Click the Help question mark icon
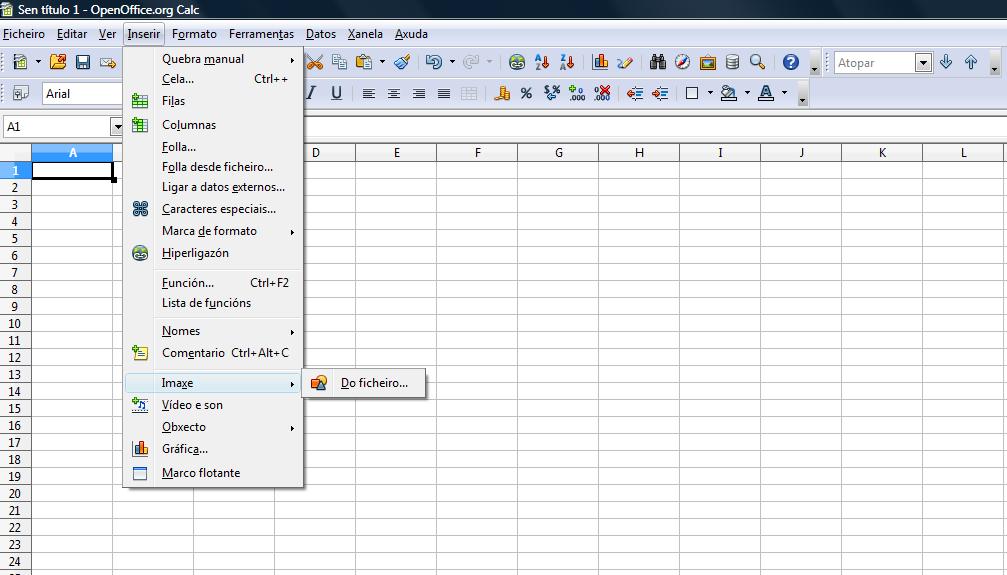1007x575 pixels. 790,63
